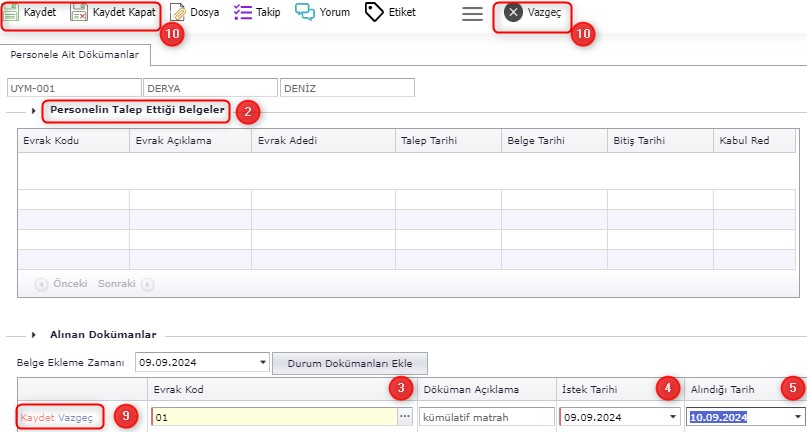Open the Takip checklist icon
This screenshot has height=432, width=807.
[x=242, y=12]
